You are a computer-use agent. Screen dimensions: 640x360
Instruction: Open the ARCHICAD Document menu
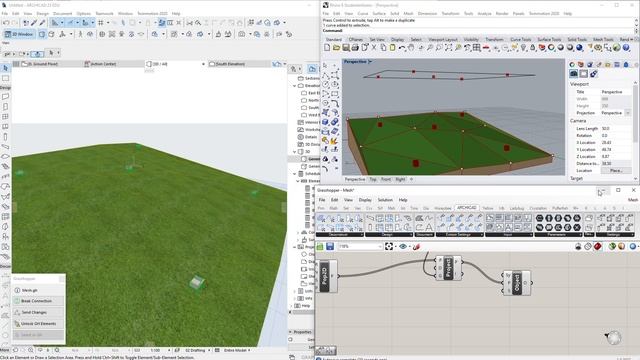[62, 13]
